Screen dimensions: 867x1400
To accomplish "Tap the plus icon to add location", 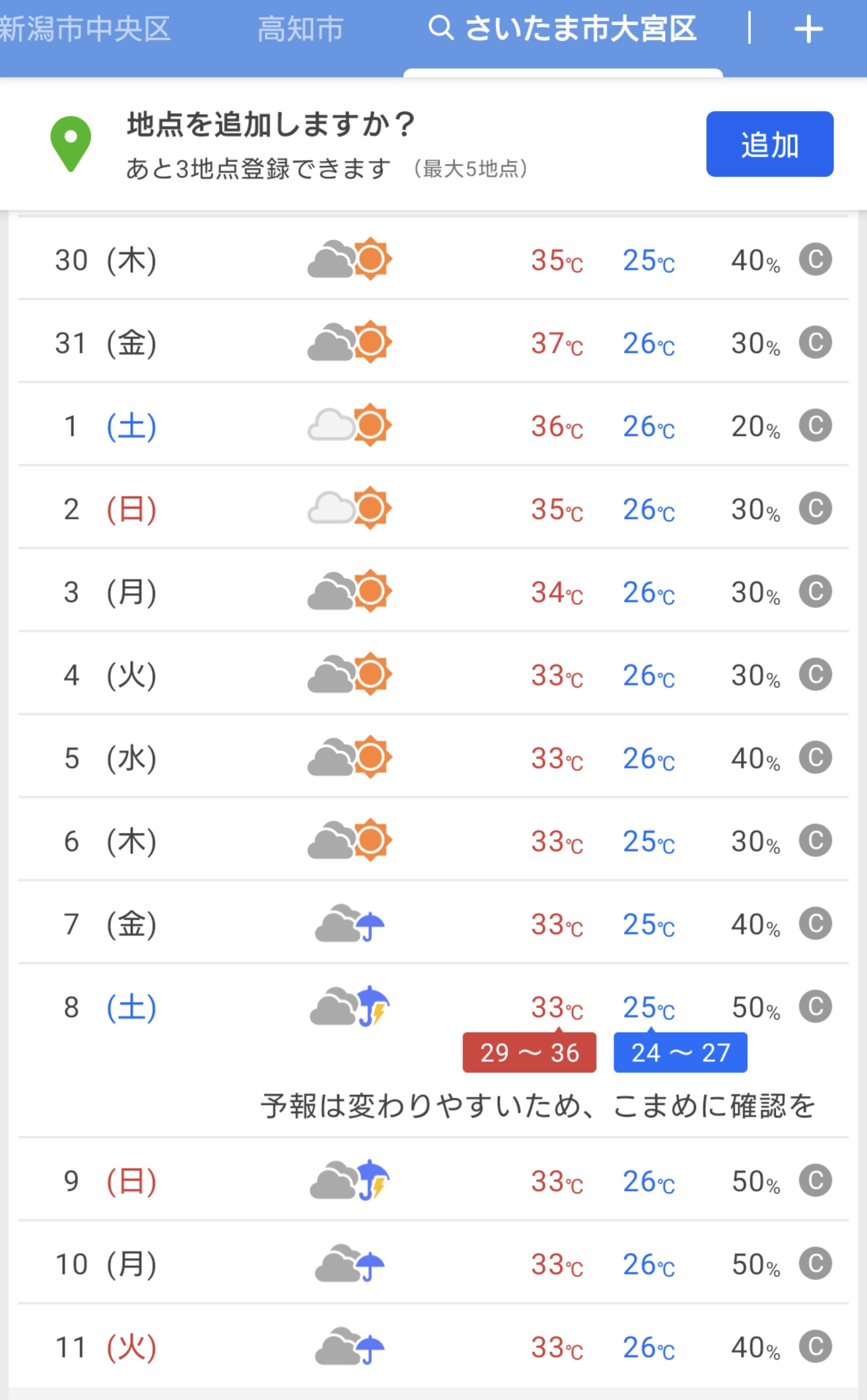I will [x=808, y=29].
